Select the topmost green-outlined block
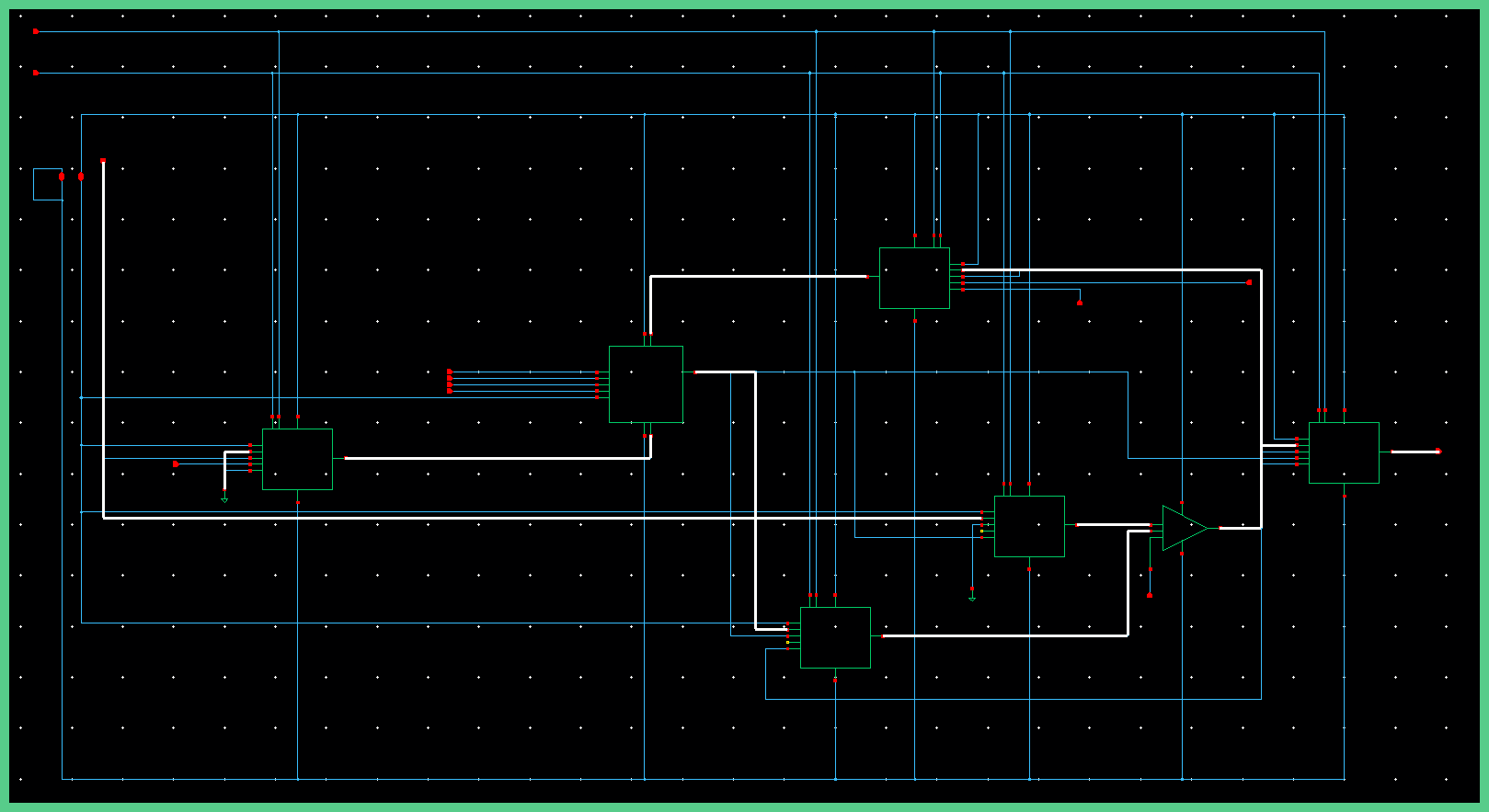Viewport: 1489px width, 812px height. (x=914, y=278)
